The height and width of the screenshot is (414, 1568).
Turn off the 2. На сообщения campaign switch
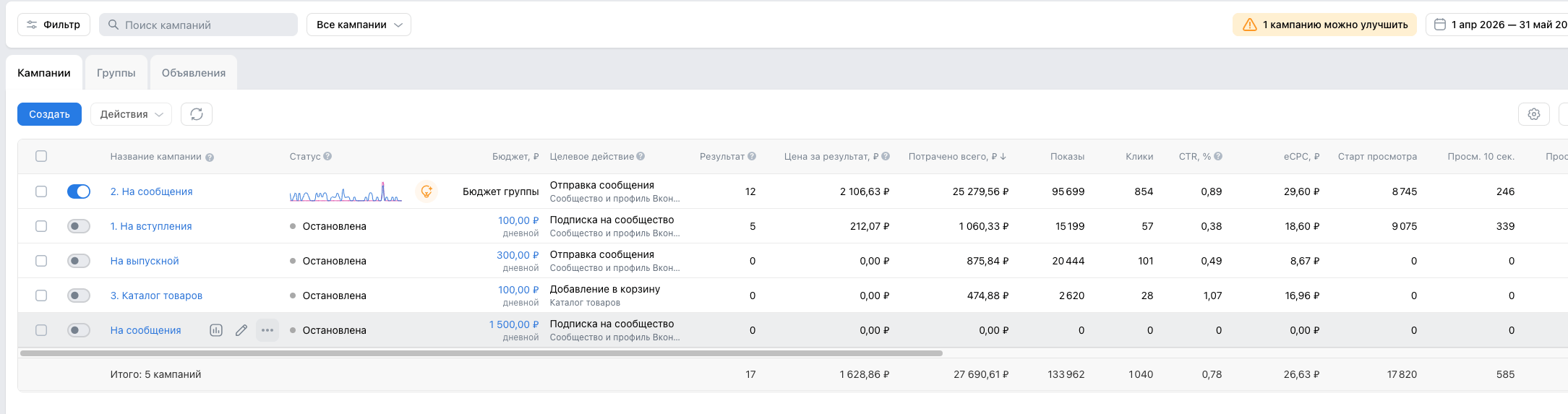pyautogui.click(x=79, y=191)
